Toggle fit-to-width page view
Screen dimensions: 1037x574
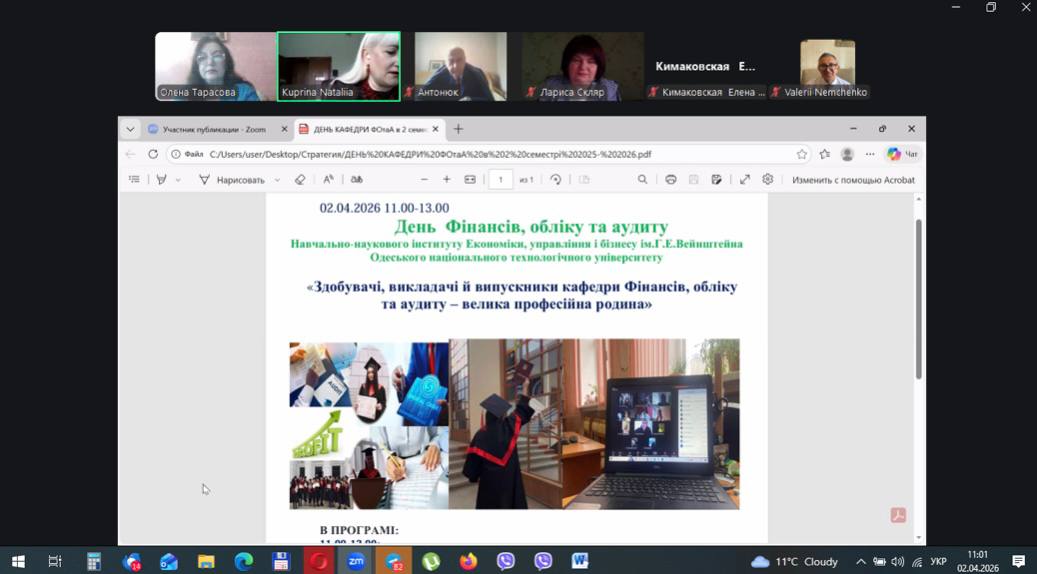tap(470, 180)
